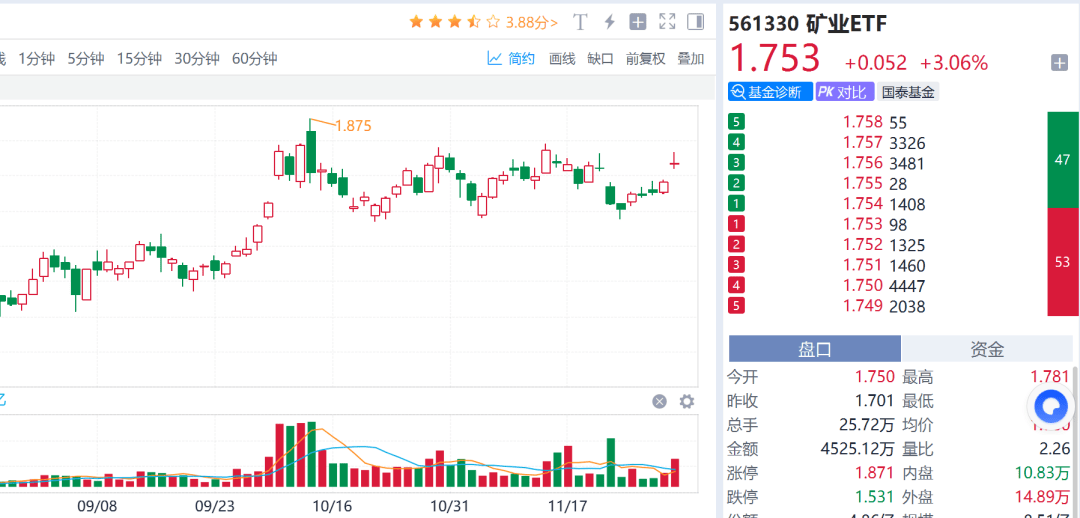1080x518 pixels.
Task: Toggle 缺口 gap display
Action: click(x=600, y=59)
